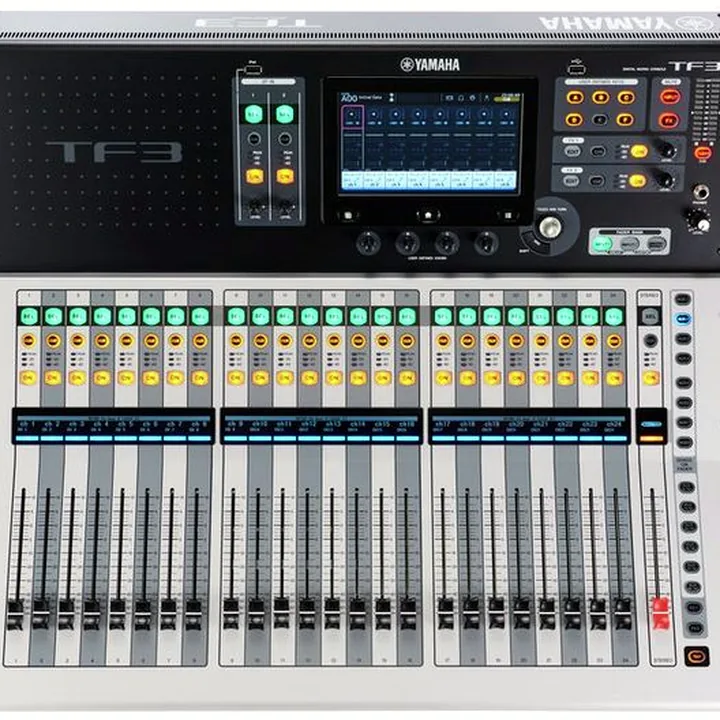Cue channel 12 with its orange CUE key
Image resolution: width=720 pixels, height=720 pixels.
point(309,341)
